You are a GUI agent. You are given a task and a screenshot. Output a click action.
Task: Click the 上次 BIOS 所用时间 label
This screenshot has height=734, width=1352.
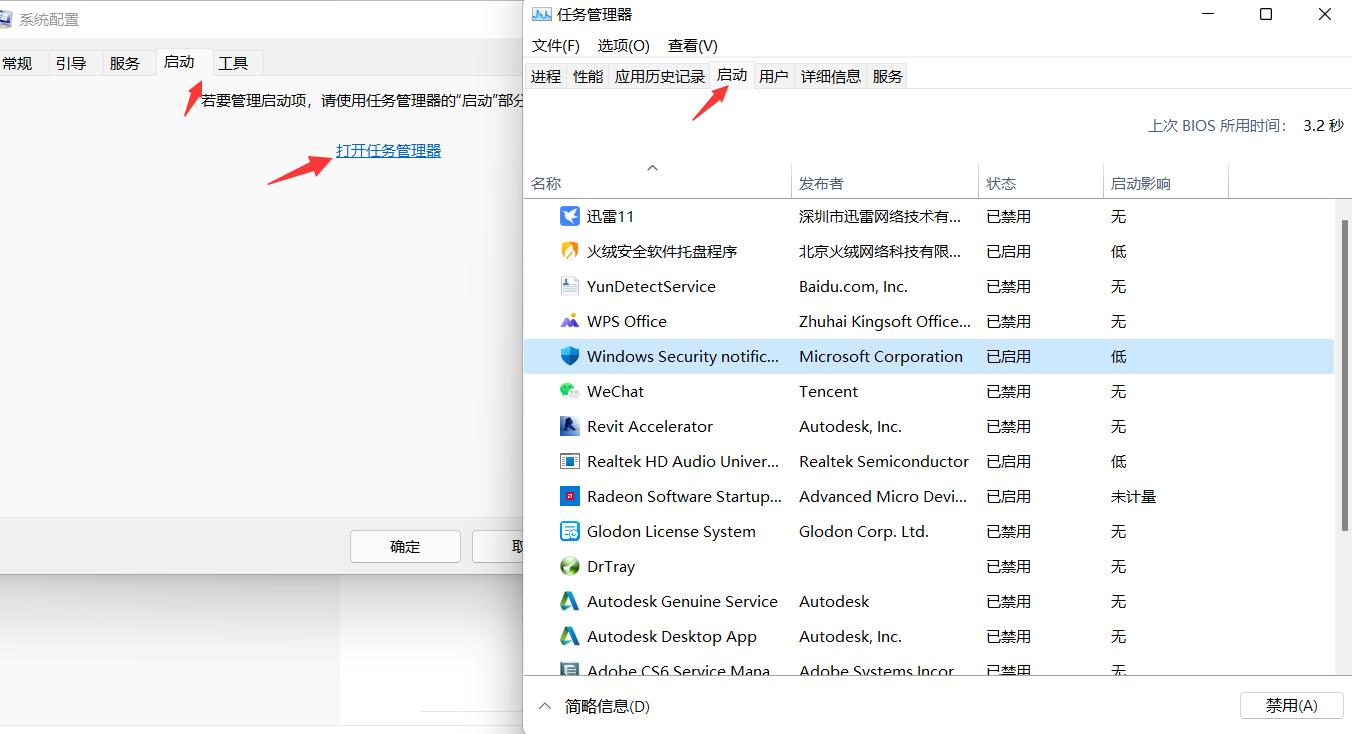[x=1217, y=126]
